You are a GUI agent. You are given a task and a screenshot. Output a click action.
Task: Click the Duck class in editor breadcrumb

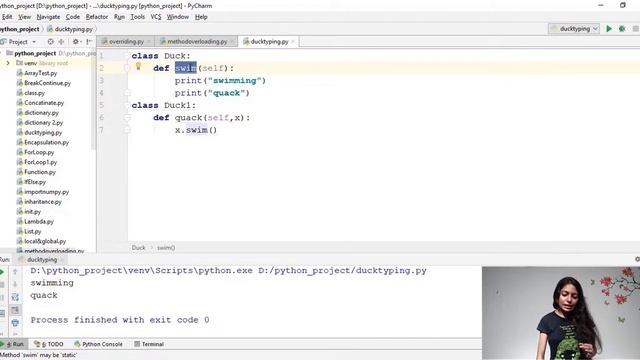tap(138, 248)
